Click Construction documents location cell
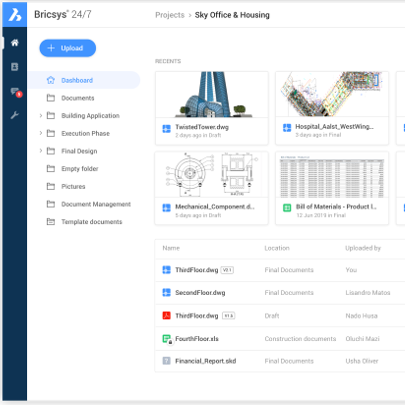Image resolution: width=405 pixels, height=405 pixels. (x=300, y=339)
